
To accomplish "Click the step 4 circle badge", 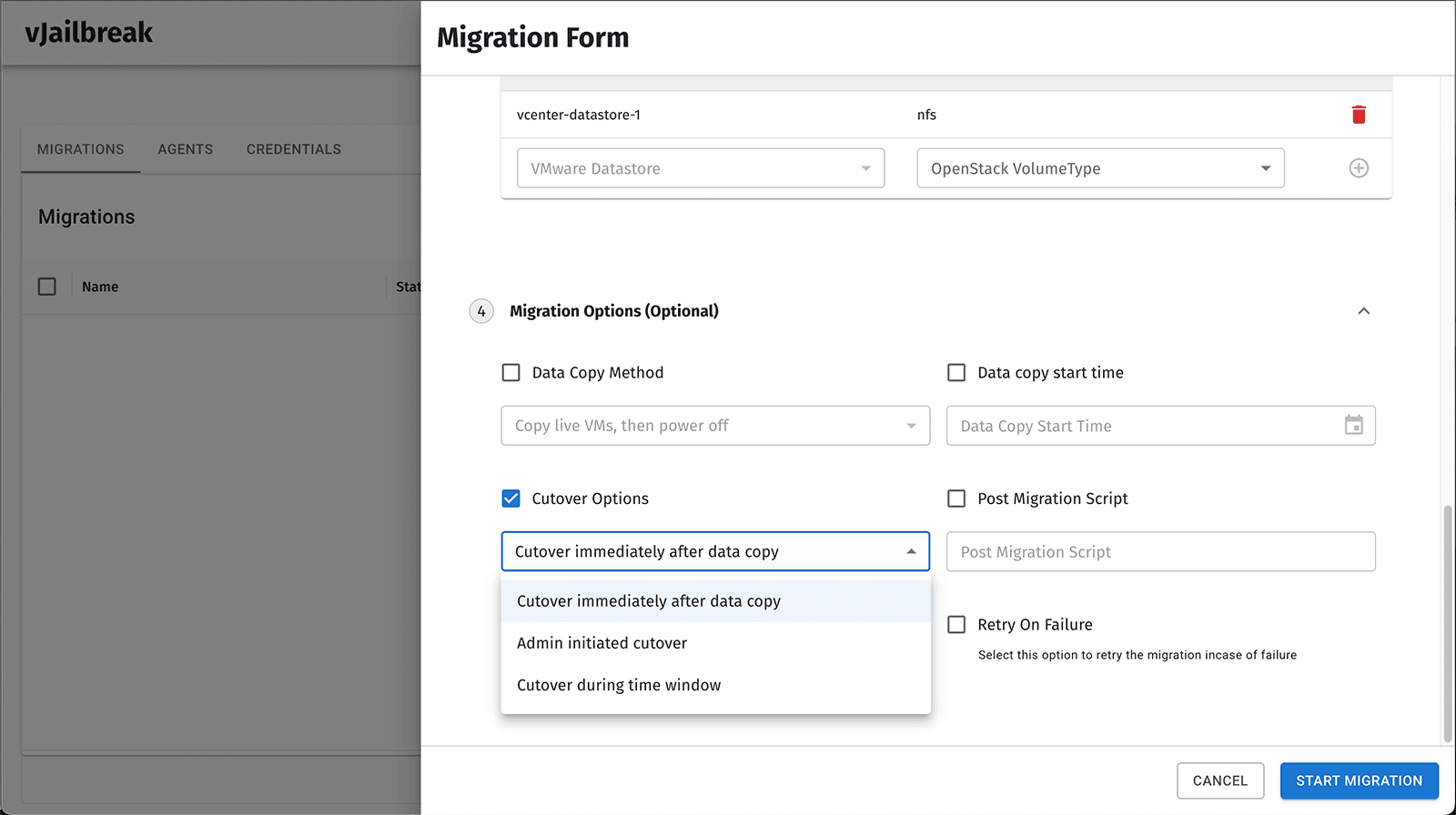I will (x=481, y=311).
